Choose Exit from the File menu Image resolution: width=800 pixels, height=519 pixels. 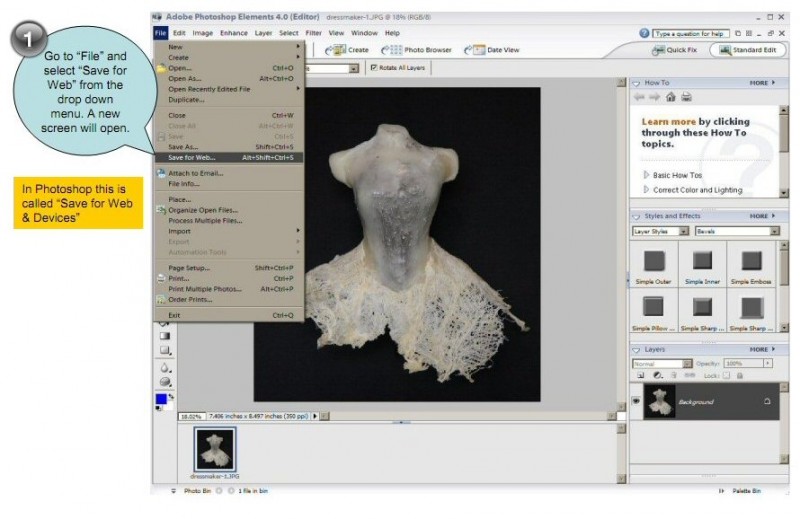coord(229,315)
